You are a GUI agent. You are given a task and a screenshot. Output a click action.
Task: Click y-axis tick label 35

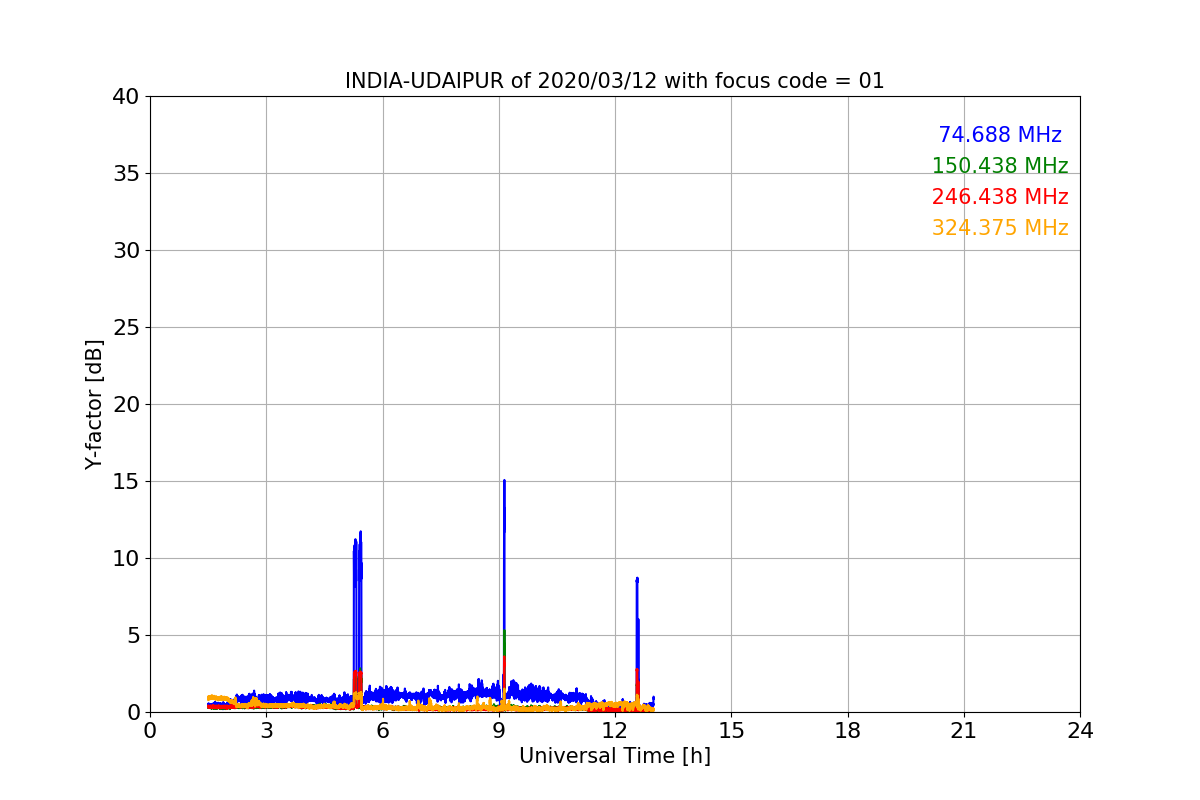(x=125, y=174)
